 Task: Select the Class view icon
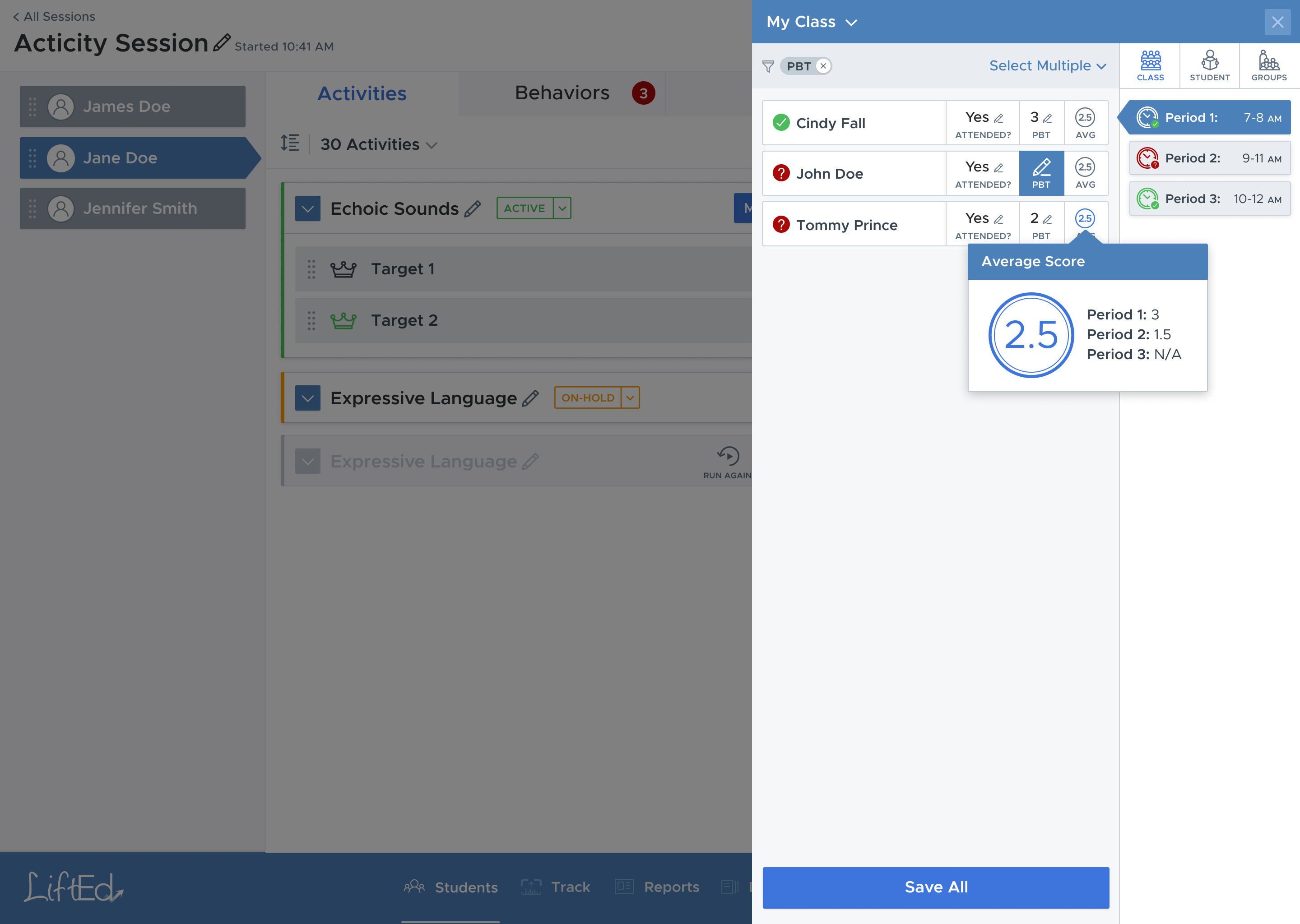1150,65
